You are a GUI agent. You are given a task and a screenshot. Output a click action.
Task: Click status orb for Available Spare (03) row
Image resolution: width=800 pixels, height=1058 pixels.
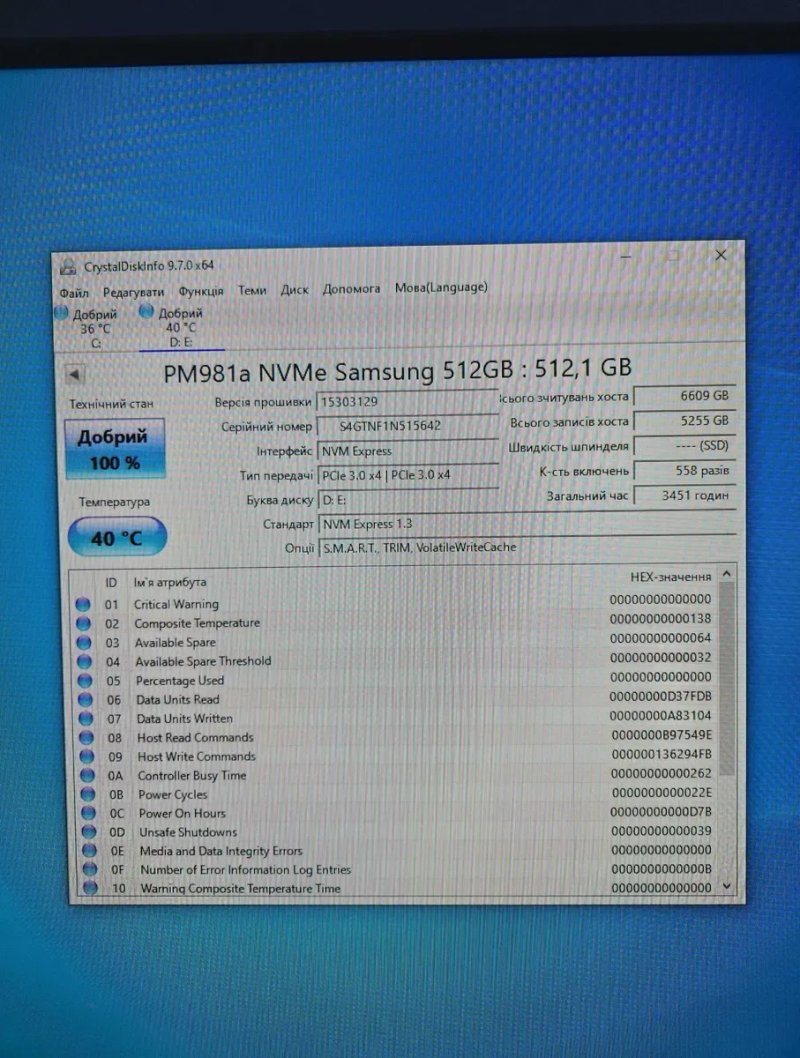[84, 642]
